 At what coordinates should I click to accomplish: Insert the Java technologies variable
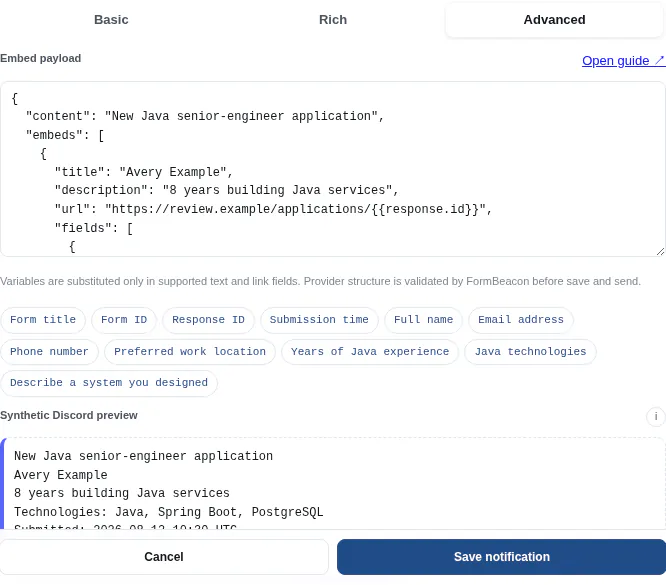coord(531,352)
